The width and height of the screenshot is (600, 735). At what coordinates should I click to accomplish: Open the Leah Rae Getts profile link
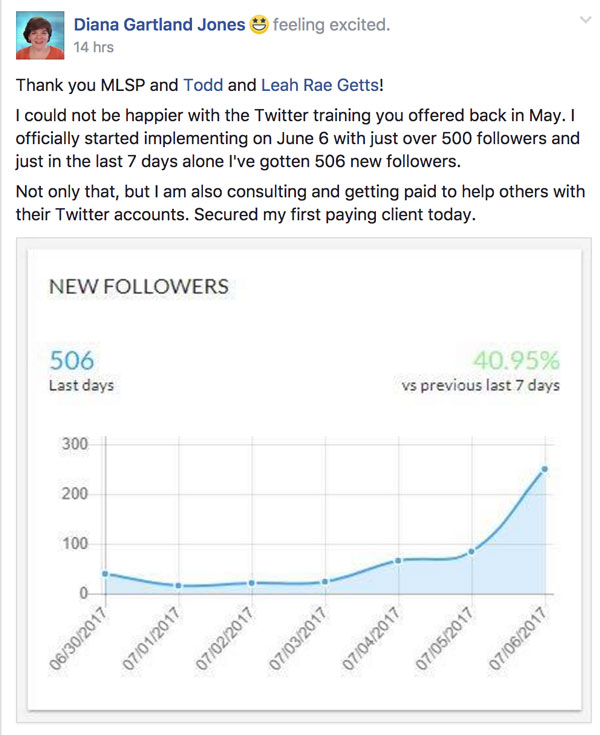(x=320, y=85)
